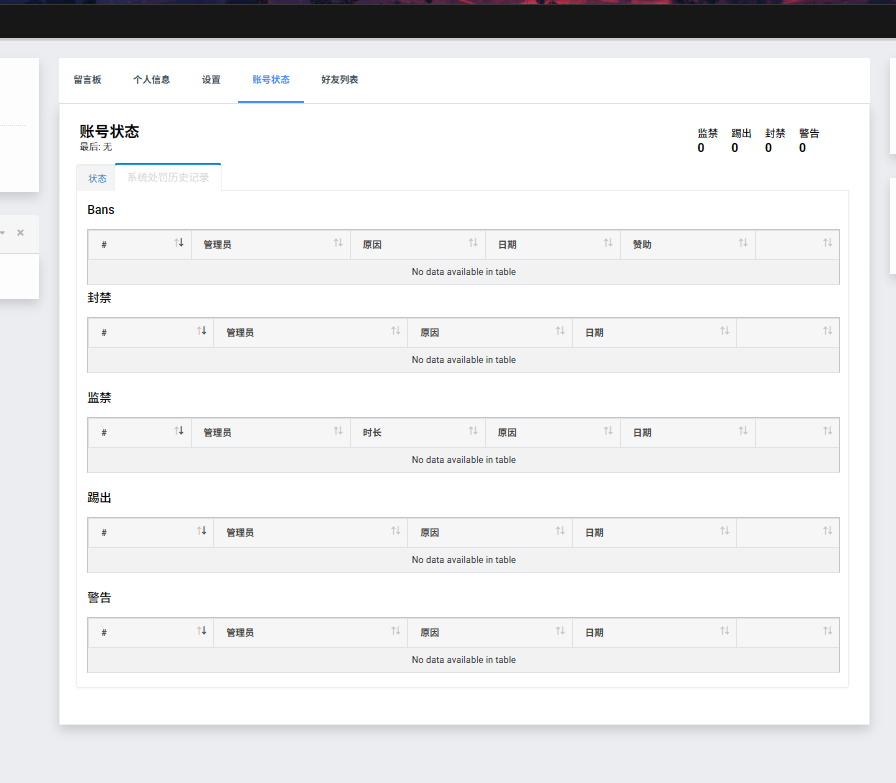This screenshot has width=896, height=783.
Task: Close the left side panel with ×
Action: coord(20,232)
